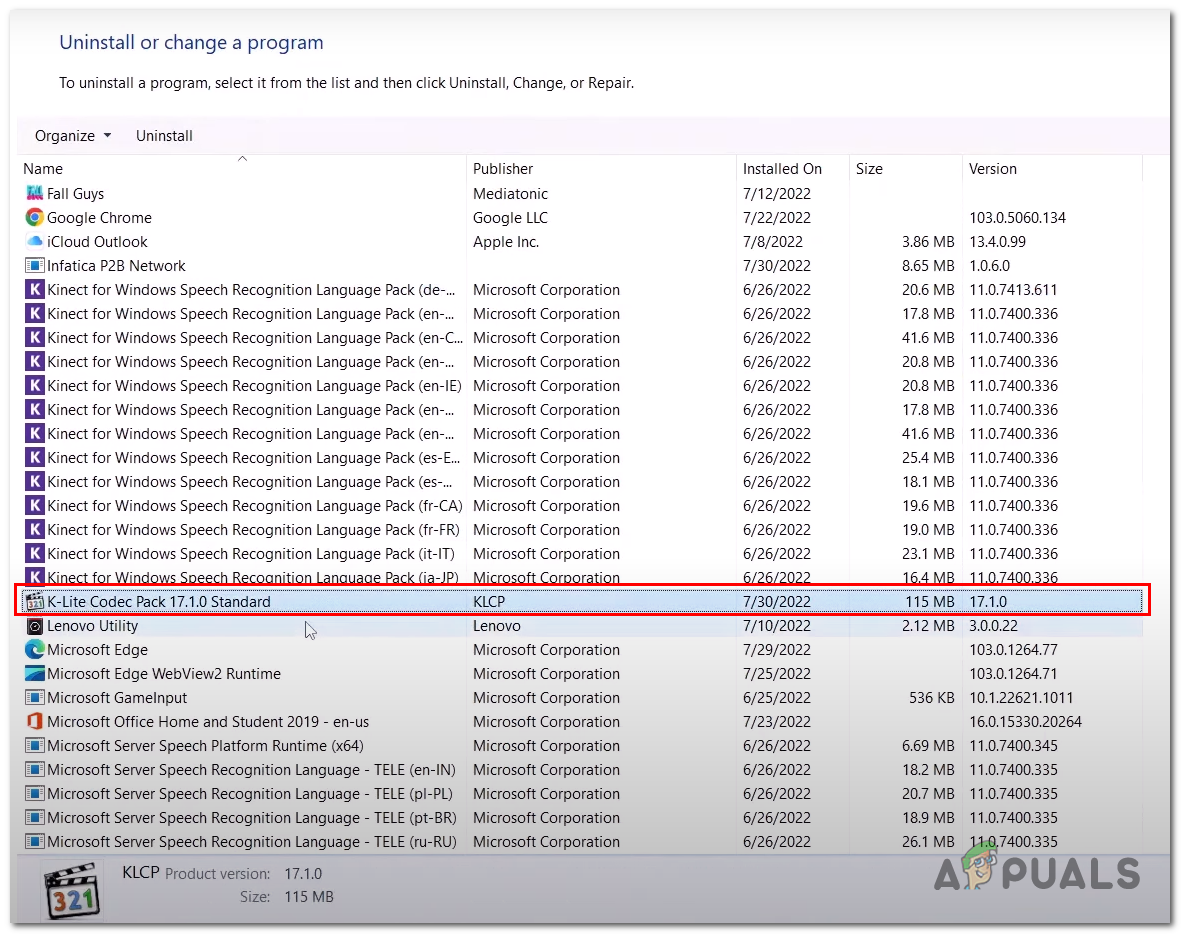Select the Microsoft GameInput entry
Image resolution: width=1181 pixels, height=934 pixels.
[117, 698]
